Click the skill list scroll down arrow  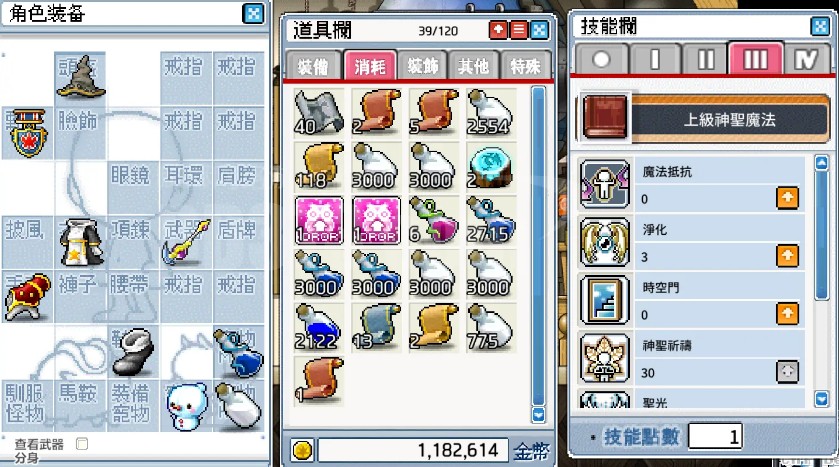click(821, 399)
